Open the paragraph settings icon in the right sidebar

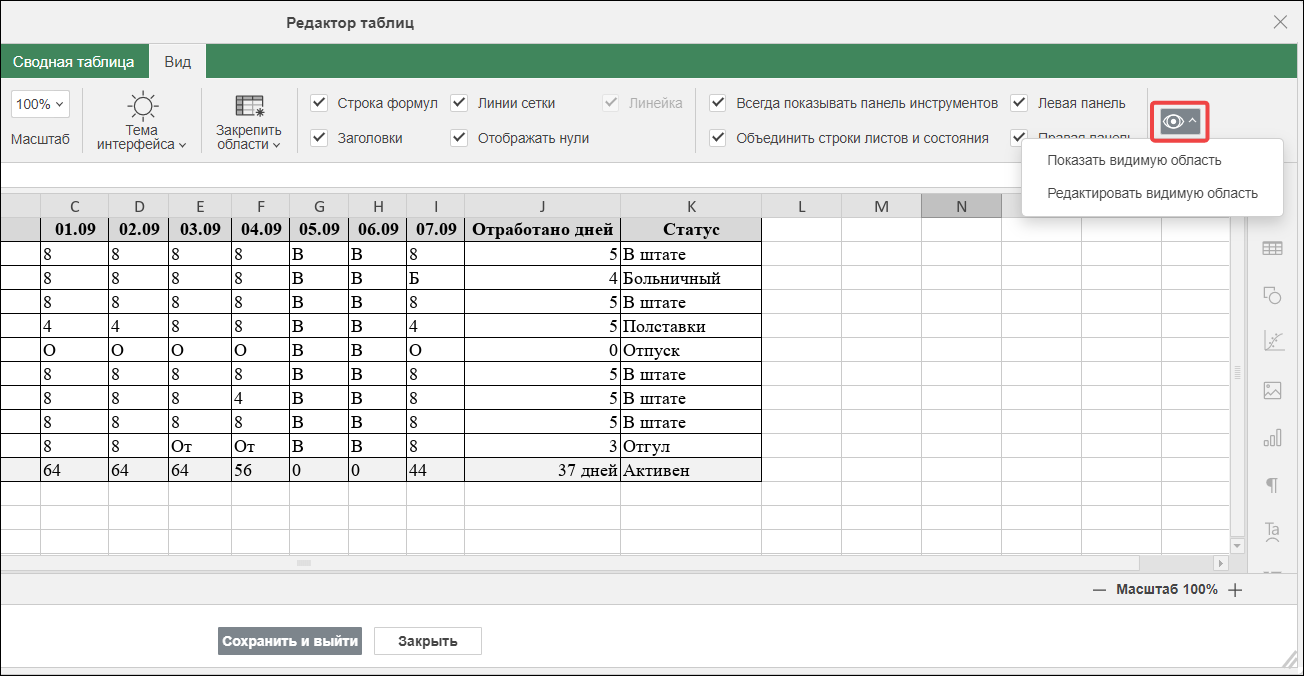(1272, 485)
